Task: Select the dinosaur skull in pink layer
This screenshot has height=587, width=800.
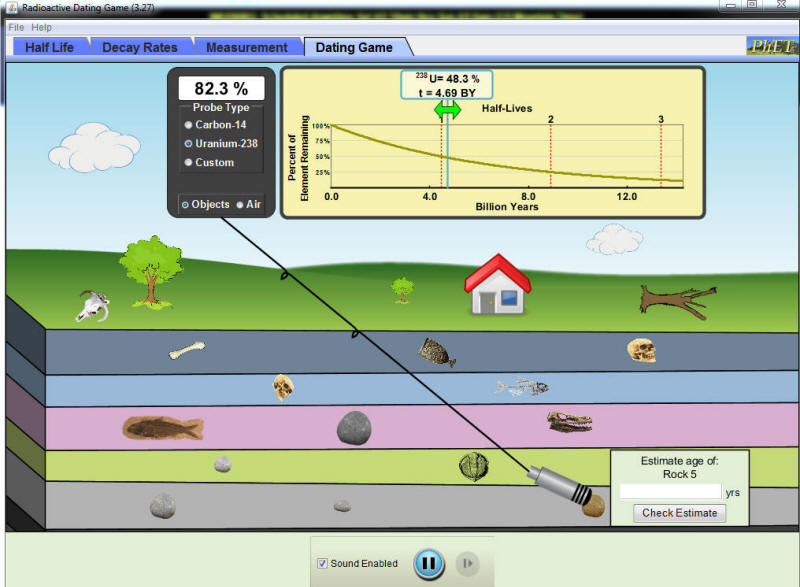Action: (569, 422)
